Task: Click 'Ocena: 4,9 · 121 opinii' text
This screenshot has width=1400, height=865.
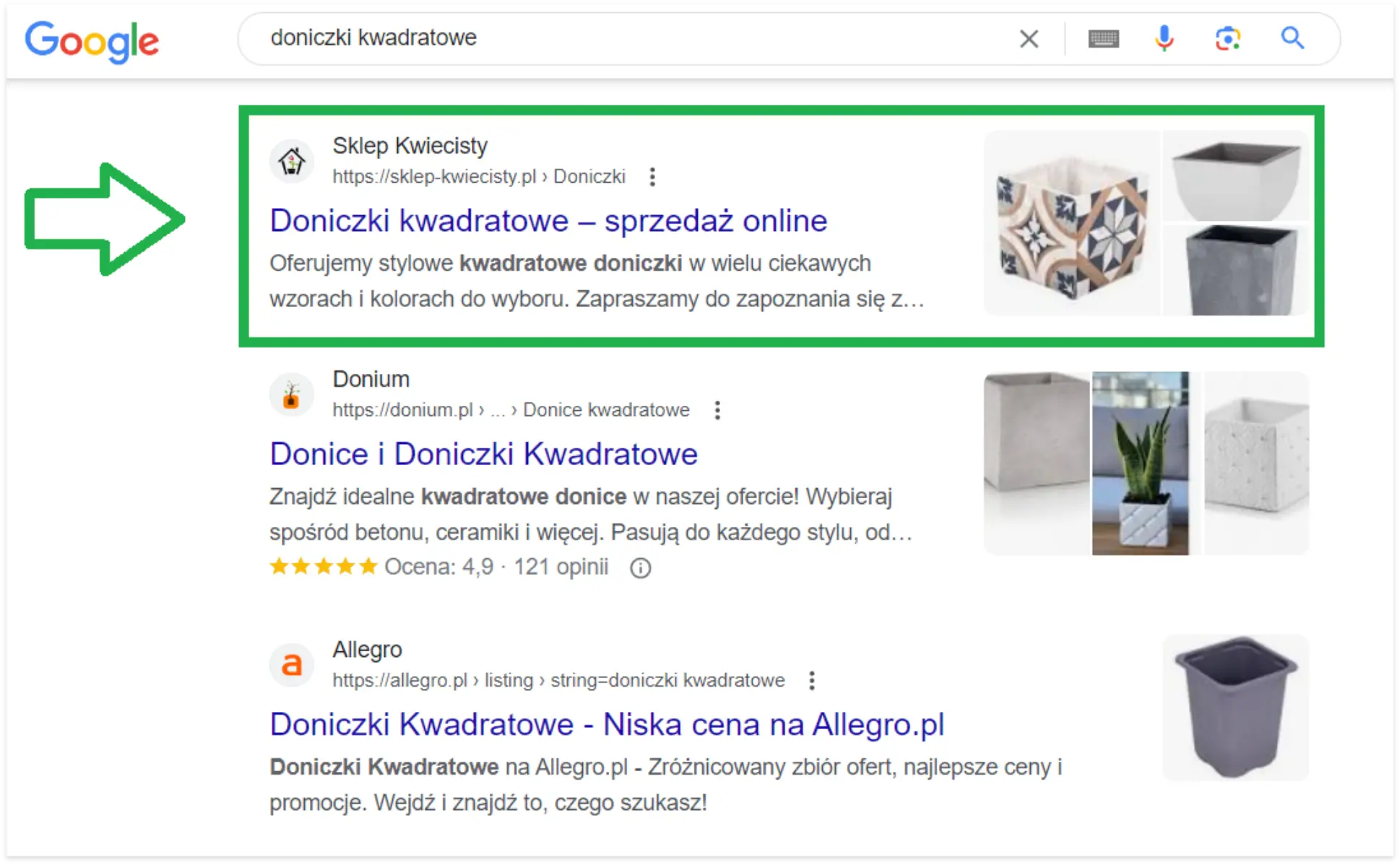Action: click(x=496, y=567)
